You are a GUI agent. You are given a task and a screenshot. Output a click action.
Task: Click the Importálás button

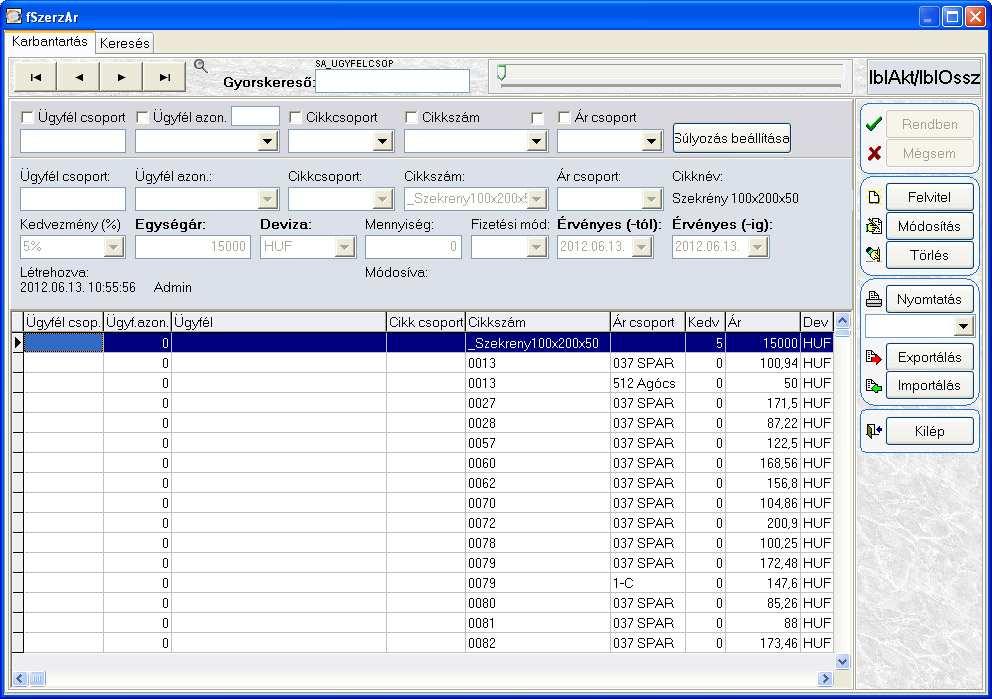pyautogui.click(x=929, y=385)
